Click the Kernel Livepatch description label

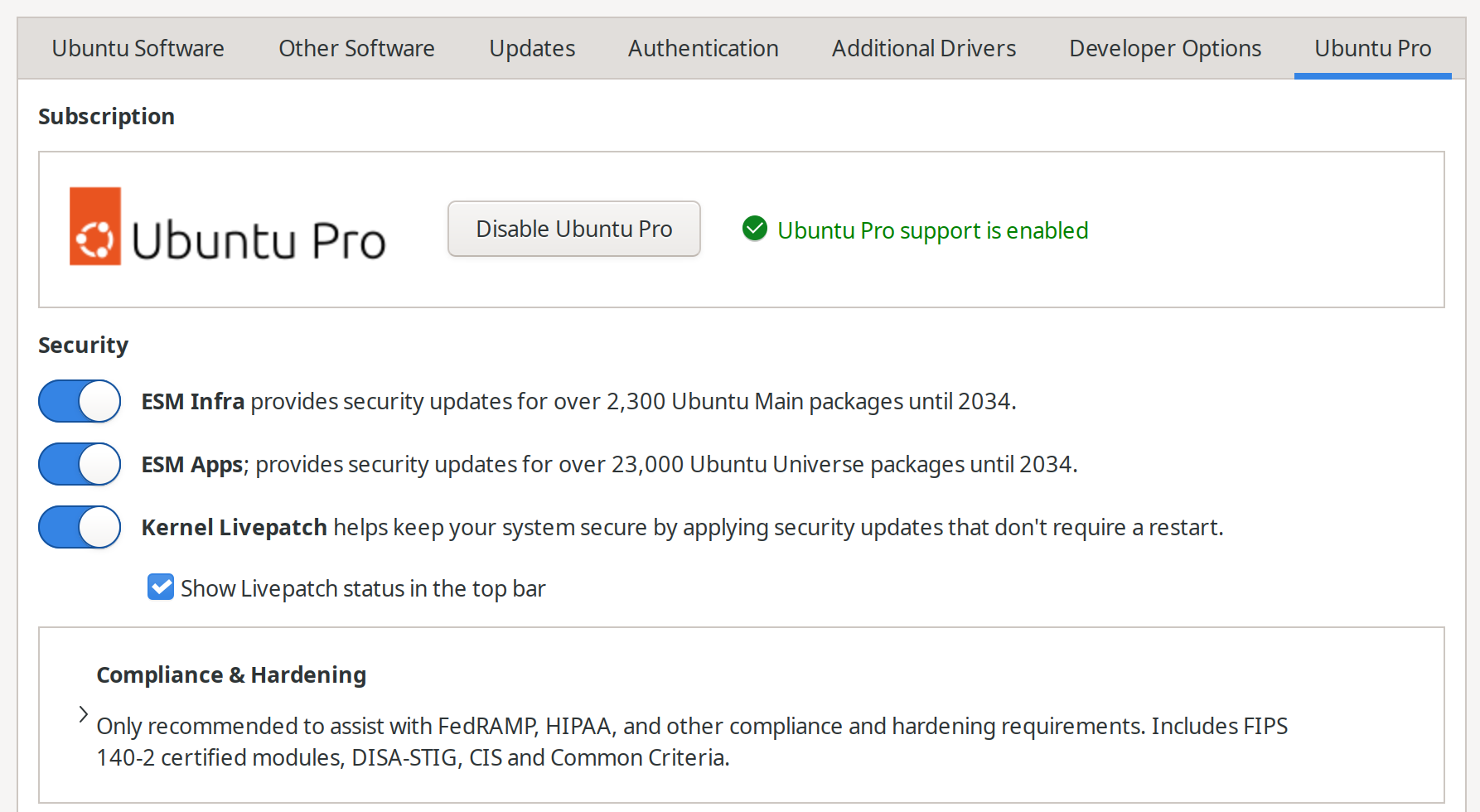(x=682, y=528)
